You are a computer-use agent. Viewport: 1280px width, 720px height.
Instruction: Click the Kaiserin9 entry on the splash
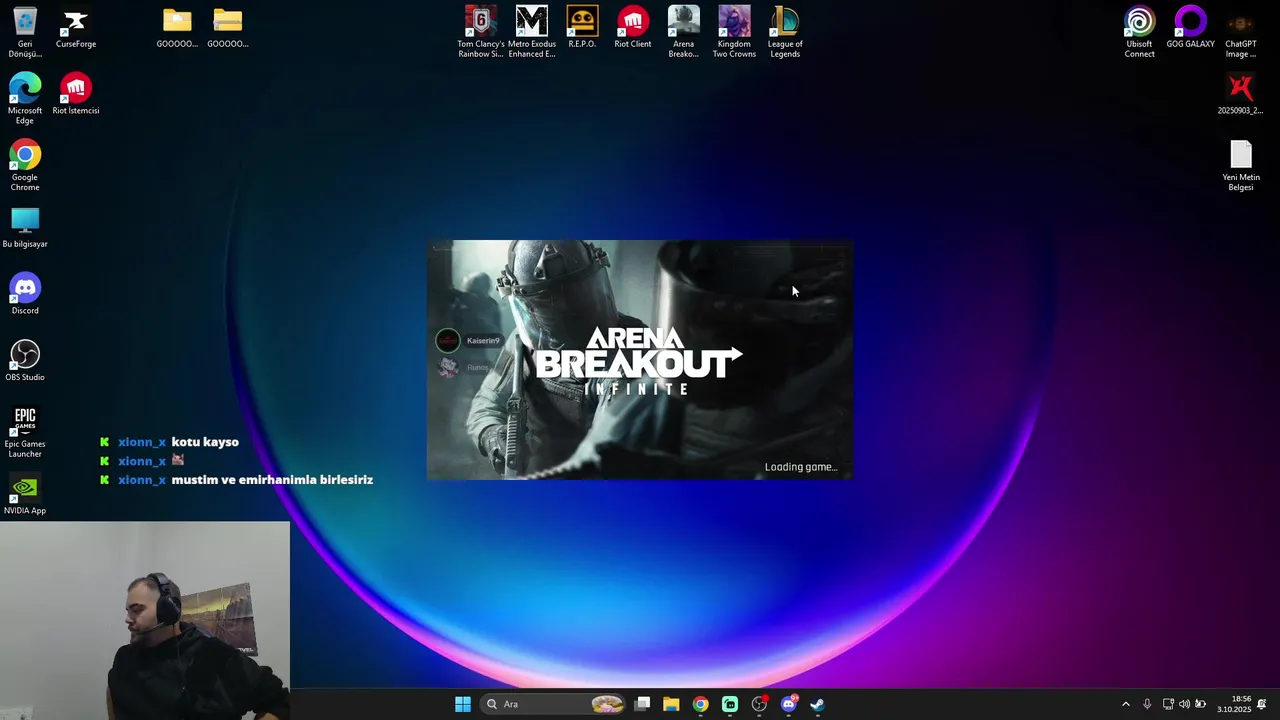[468, 340]
